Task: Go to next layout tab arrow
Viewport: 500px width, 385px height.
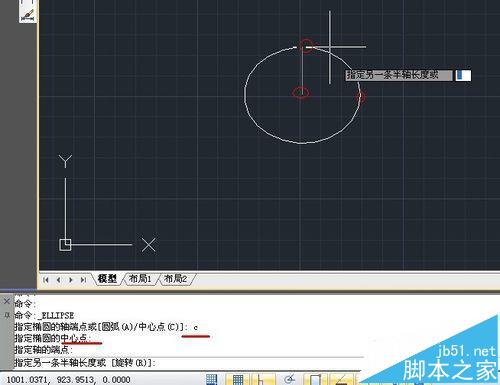Action: pos(71,280)
